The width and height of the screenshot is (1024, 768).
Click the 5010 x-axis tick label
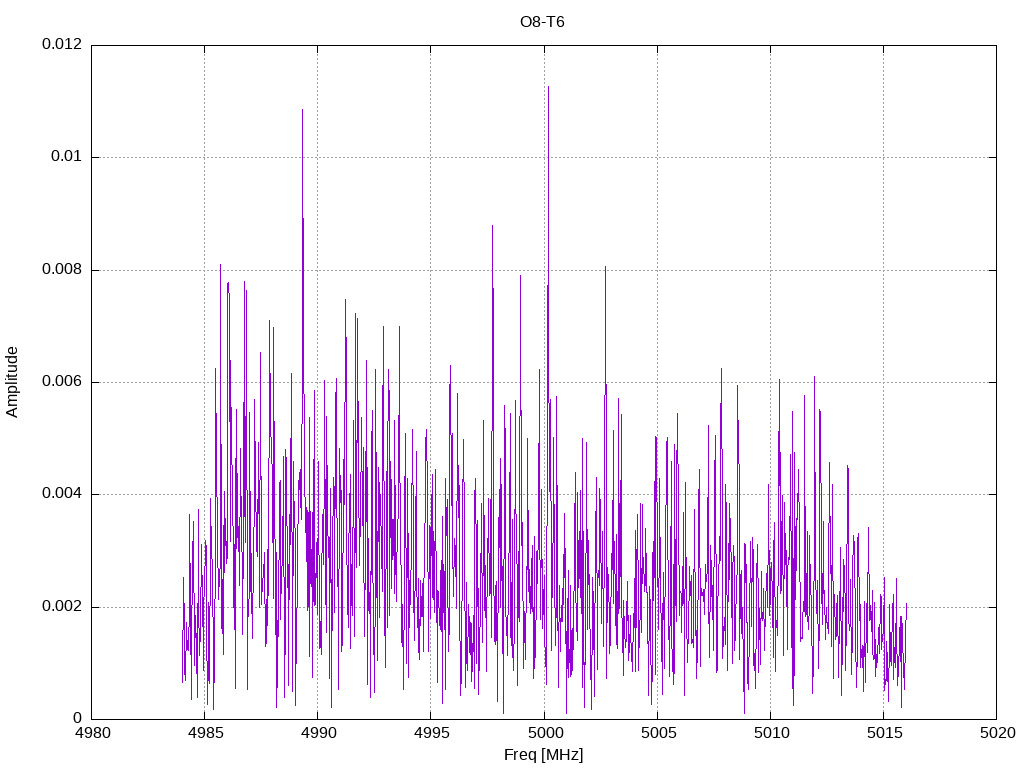tap(771, 733)
